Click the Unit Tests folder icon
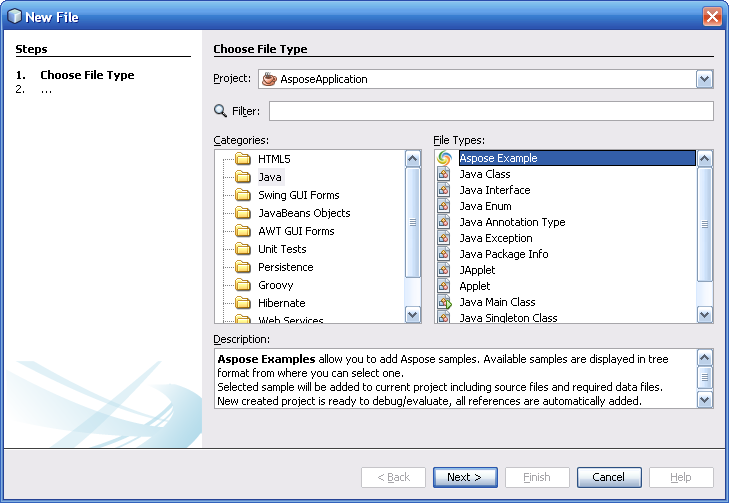This screenshot has width=729, height=503. [243, 249]
